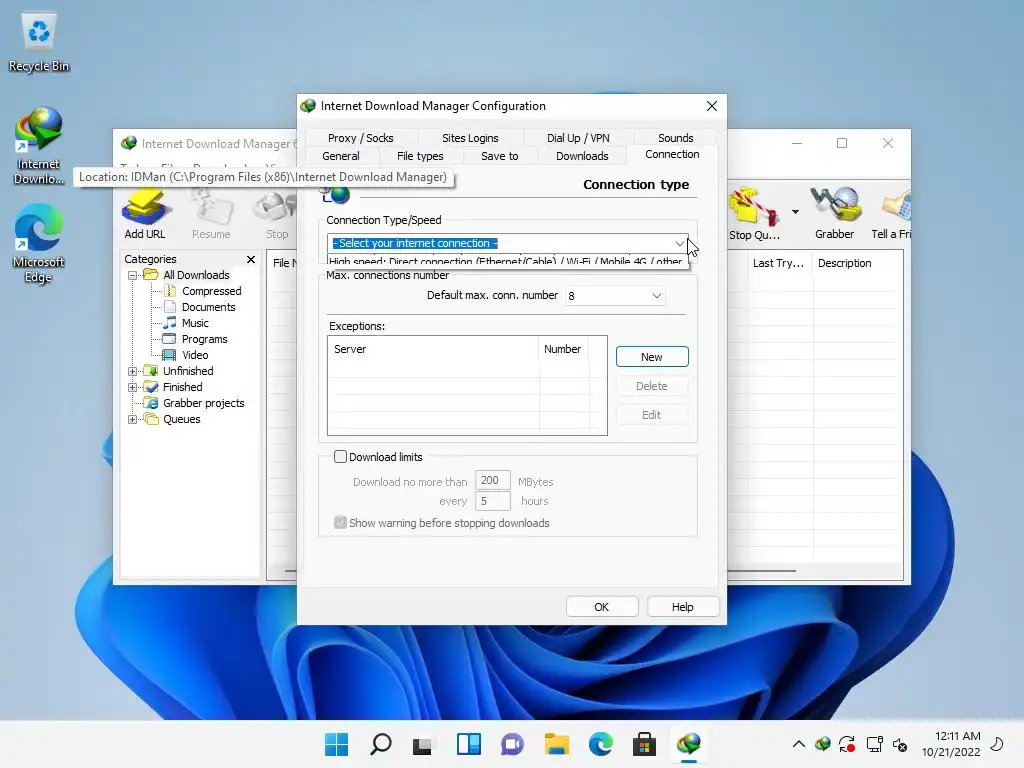Screen dimensions: 1024x768
Task: Click the Stop Queue toolbar icon
Action: click(754, 214)
